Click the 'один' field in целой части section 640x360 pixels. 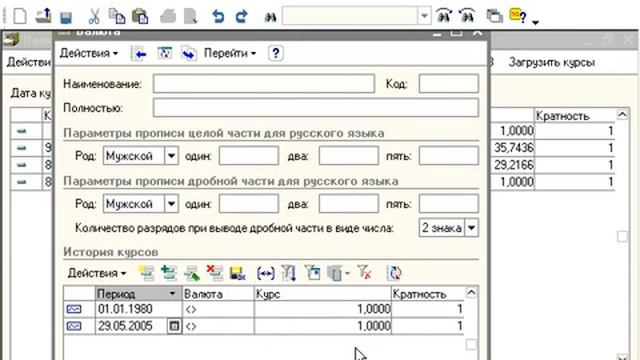(x=249, y=156)
